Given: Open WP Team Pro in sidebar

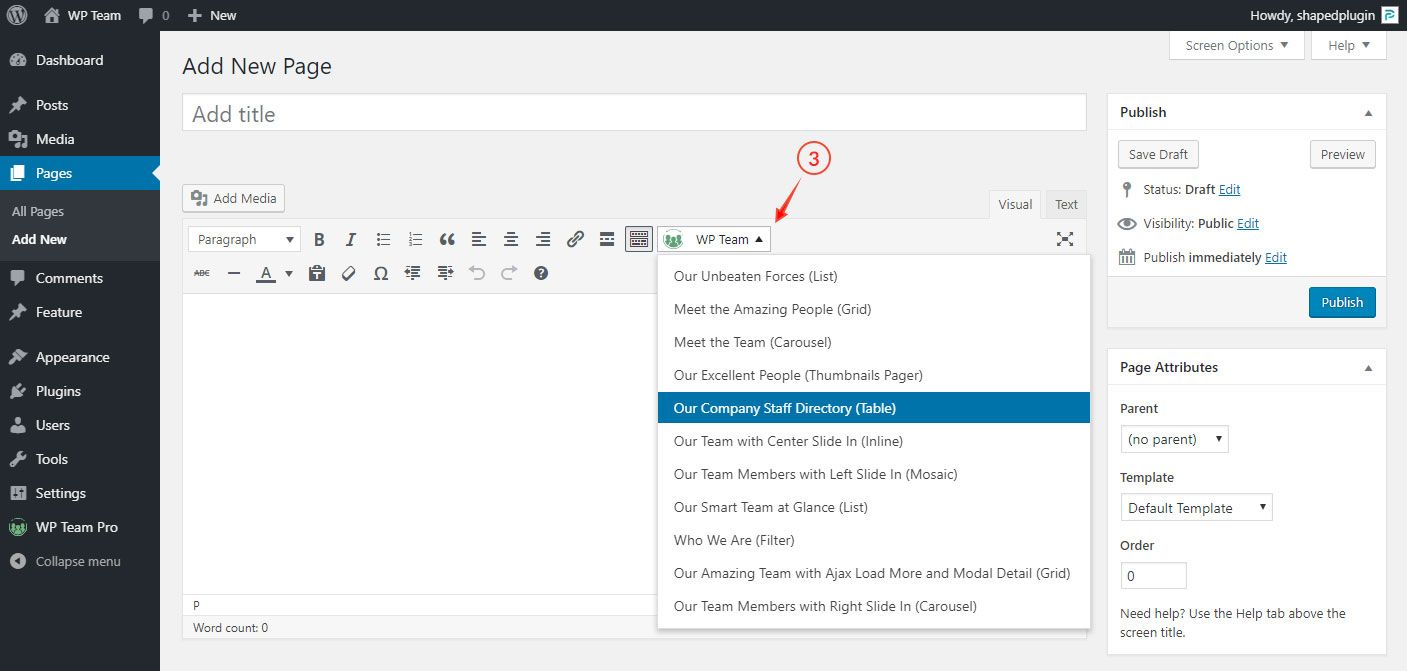Looking at the screenshot, I should click(77, 527).
